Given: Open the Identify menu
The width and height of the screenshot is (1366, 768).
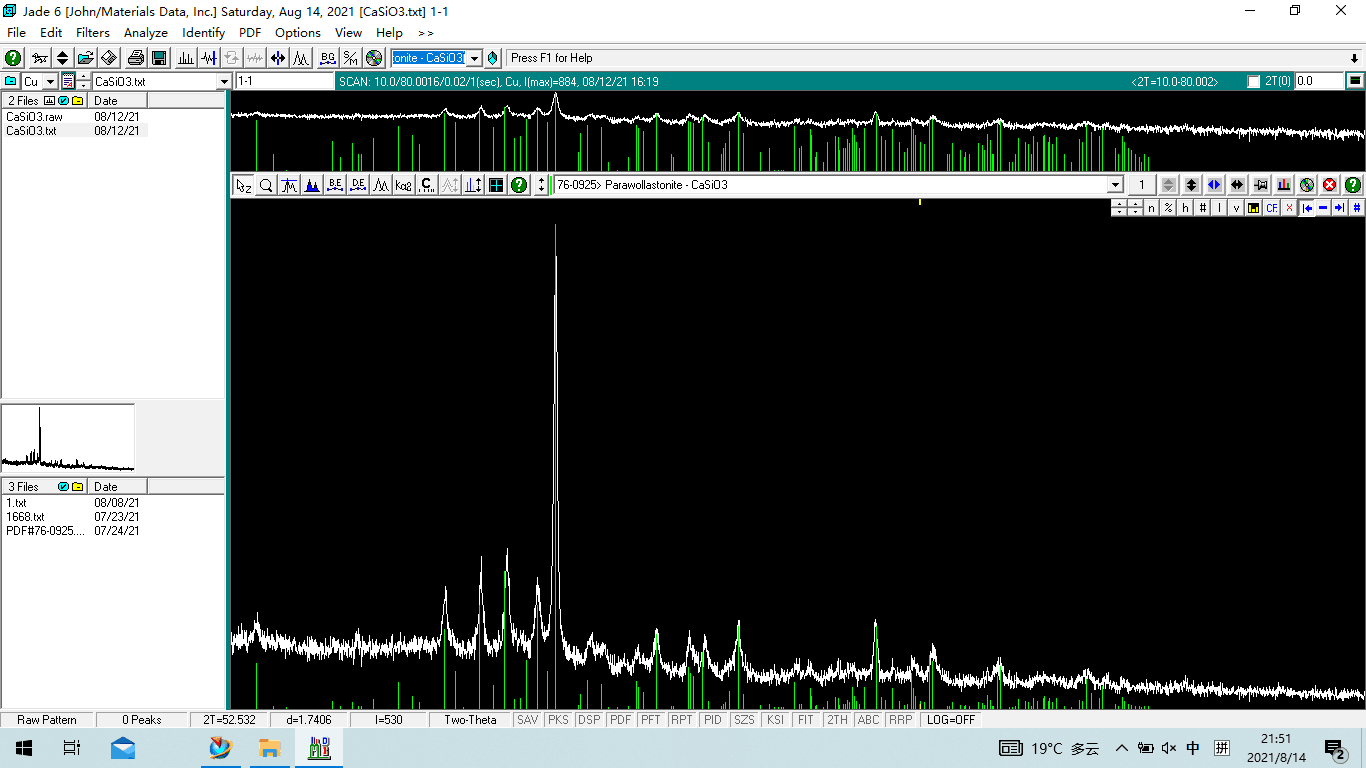Looking at the screenshot, I should tap(204, 33).
